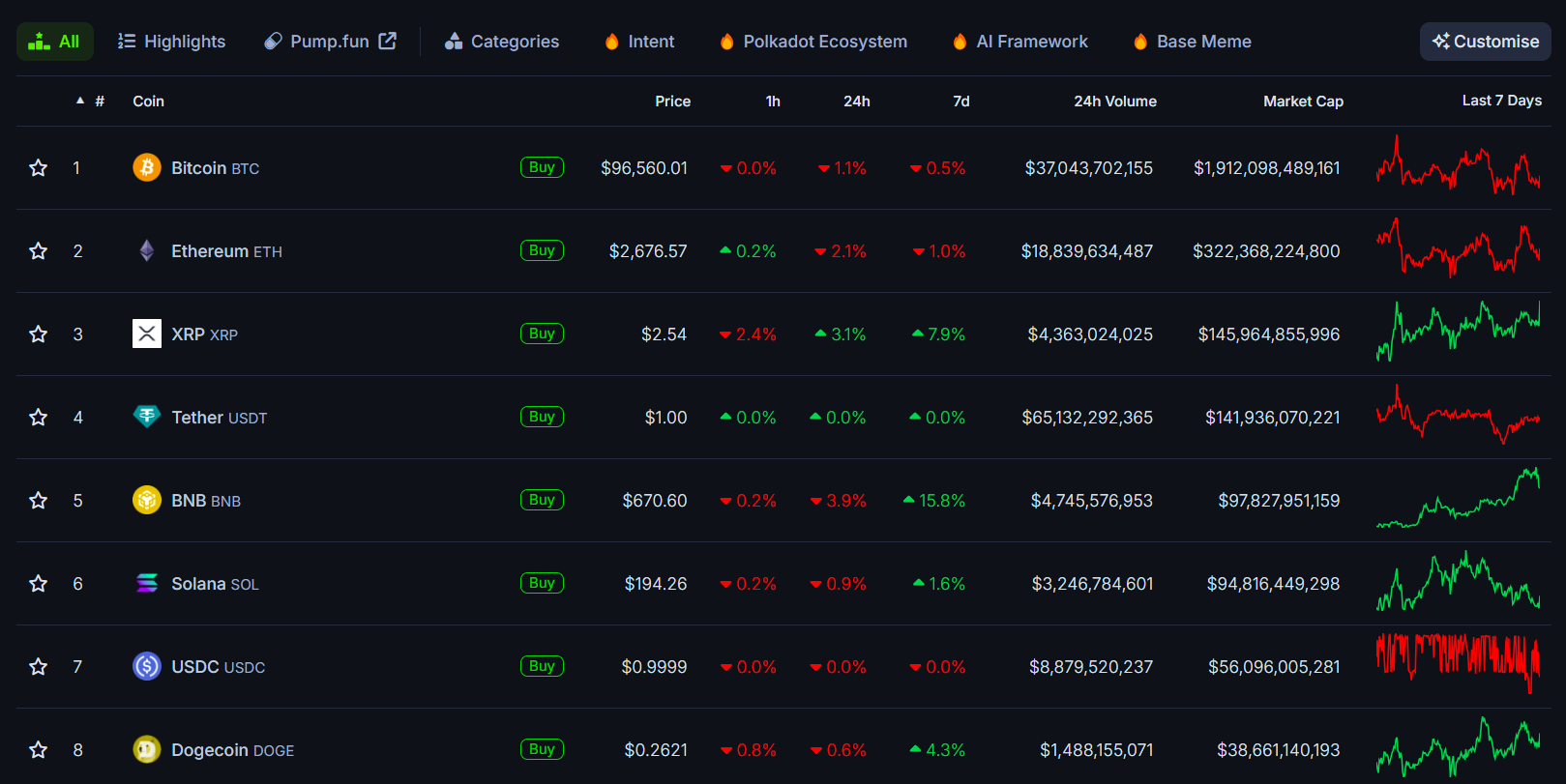
Task: Toggle the USDC watchlist star
Action: [x=39, y=667]
